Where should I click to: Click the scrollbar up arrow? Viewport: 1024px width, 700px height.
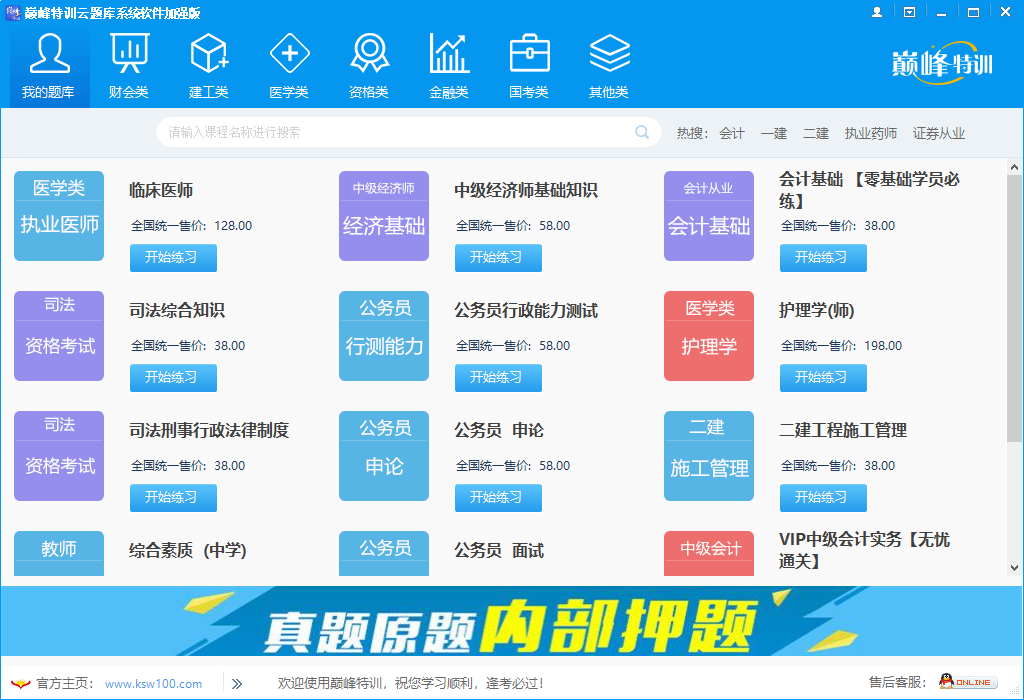pos(1014,167)
